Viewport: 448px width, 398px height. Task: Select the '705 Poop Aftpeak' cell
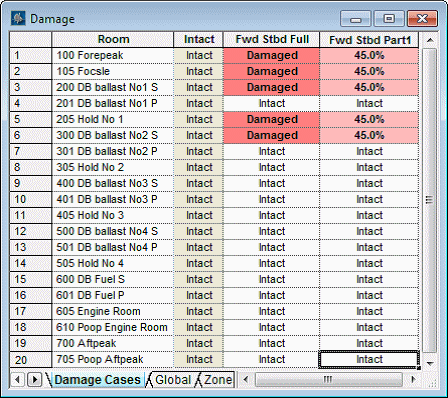coord(113,360)
